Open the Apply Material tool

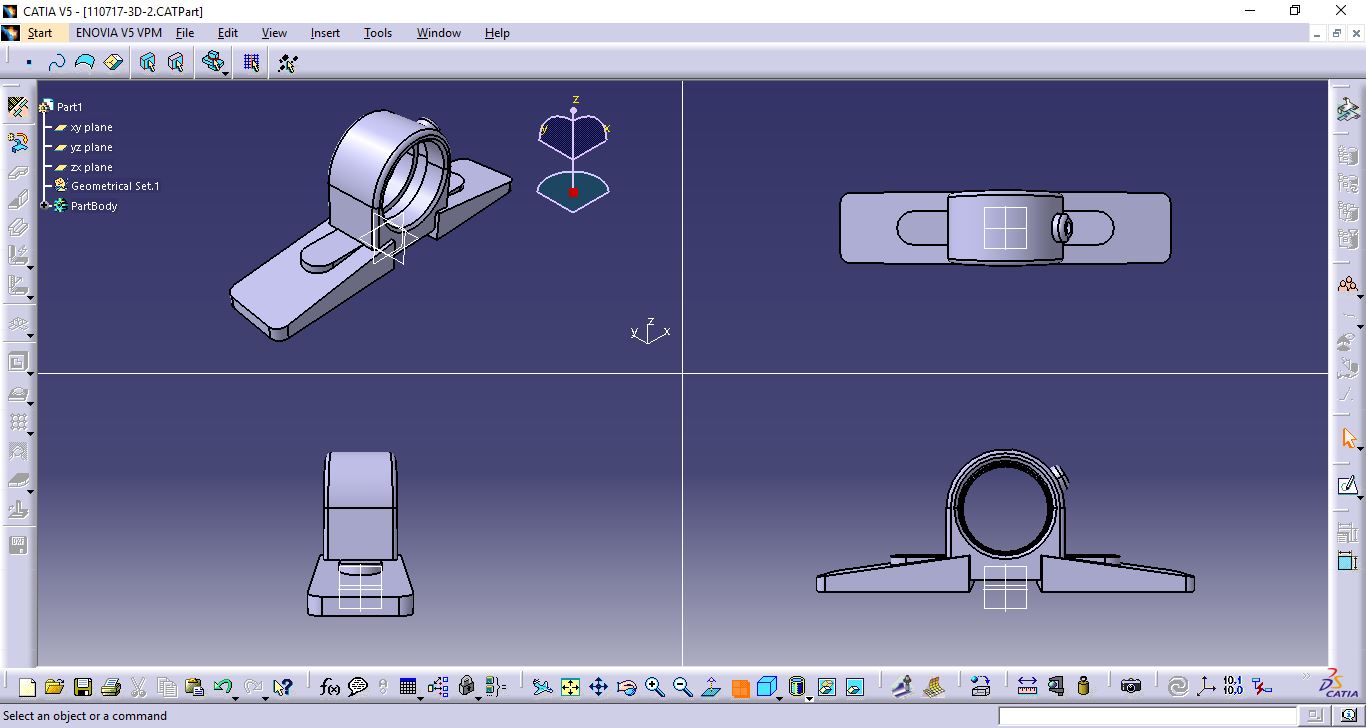932,687
